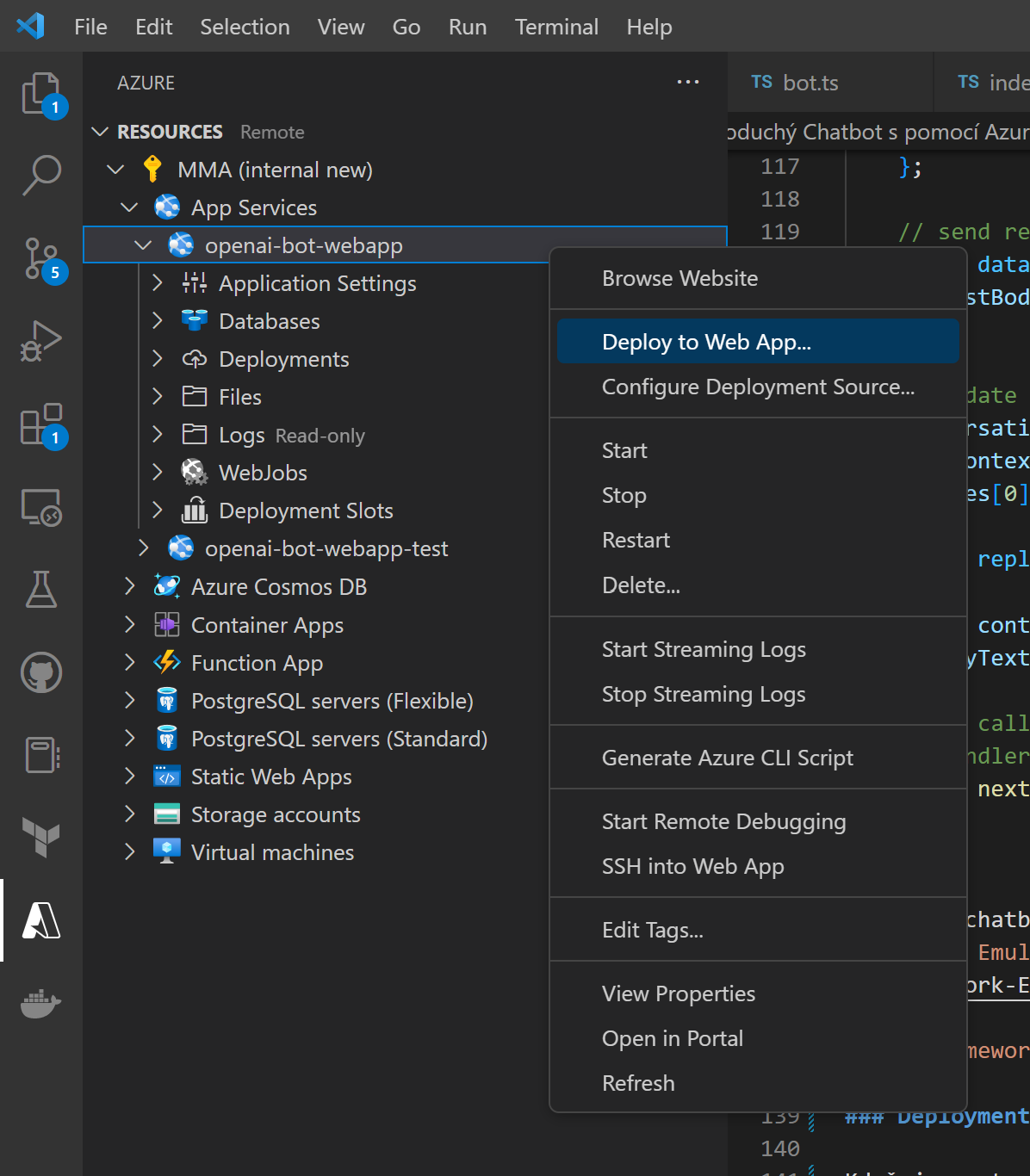Open the View menu
The height and width of the screenshot is (1176, 1030).
(341, 27)
